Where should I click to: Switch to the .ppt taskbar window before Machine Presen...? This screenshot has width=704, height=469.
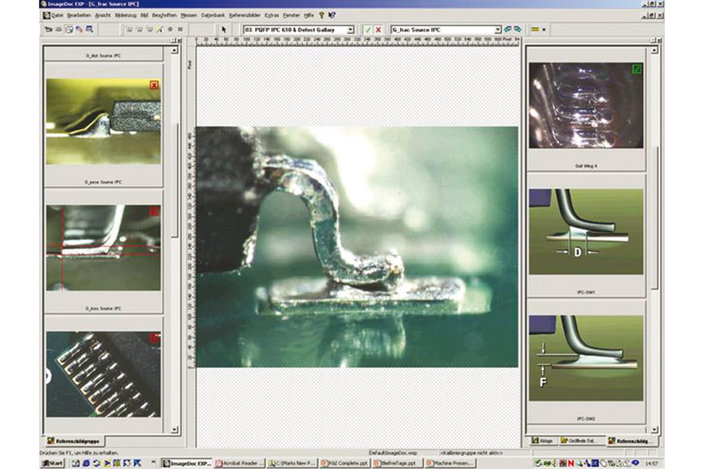pyautogui.click(x=398, y=463)
